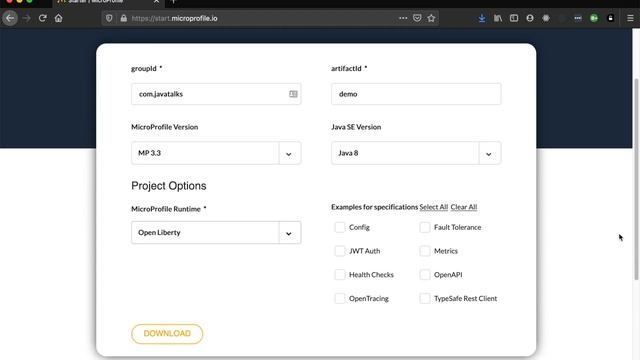The width and height of the screenshot is (640, 360).
Task: Open the Firefox hamburger menu
Action: tap(630, 18)
